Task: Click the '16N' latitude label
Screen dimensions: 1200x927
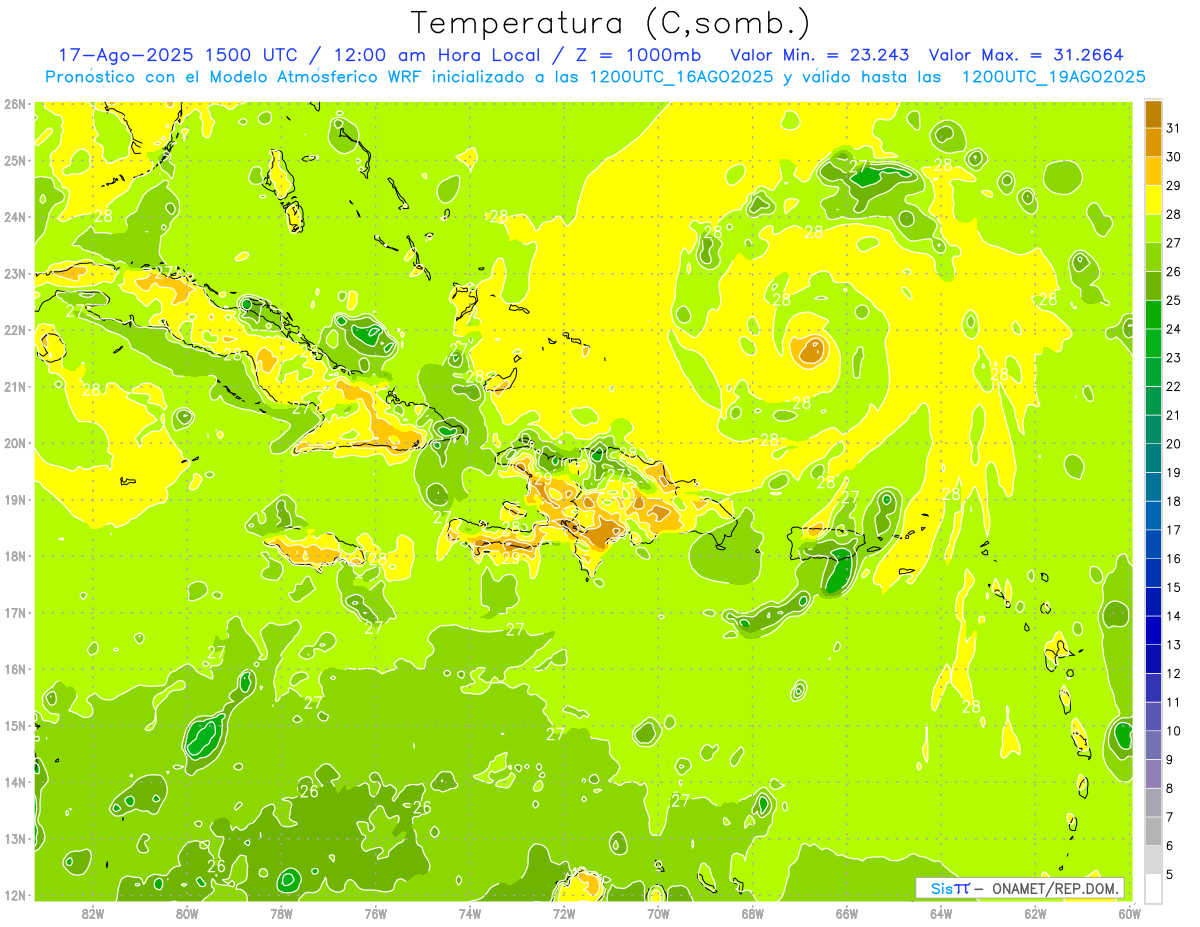Action: (x=15, y=669)
